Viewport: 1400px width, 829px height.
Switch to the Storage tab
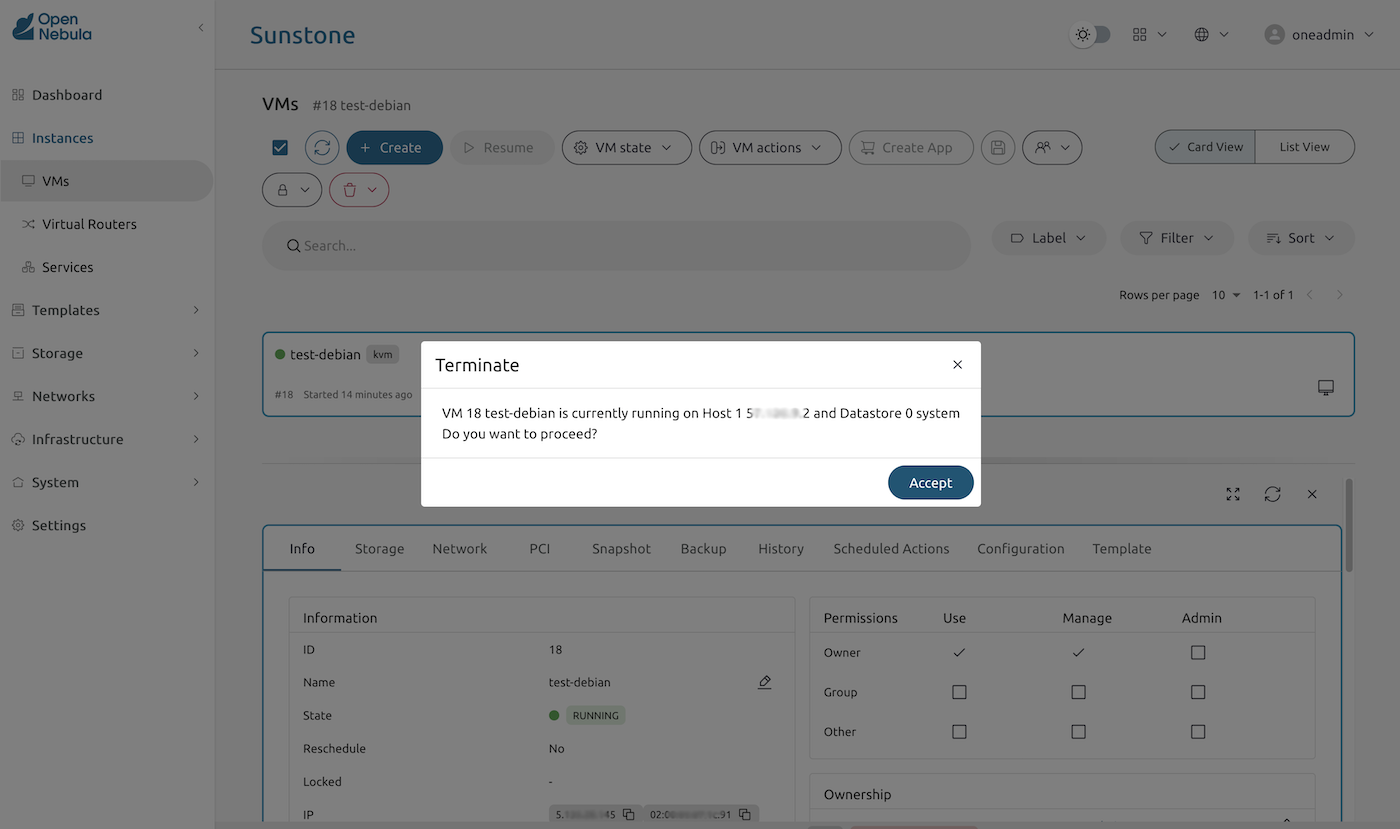pyautogui.click(x=379, y=549)
